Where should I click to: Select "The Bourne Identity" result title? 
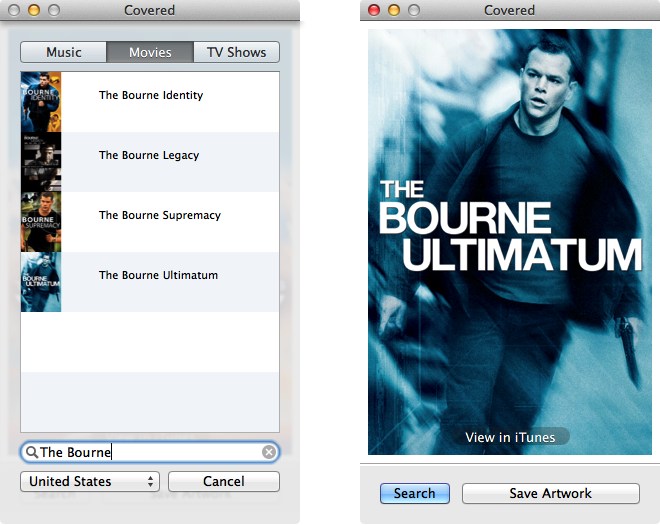[151, 95]
